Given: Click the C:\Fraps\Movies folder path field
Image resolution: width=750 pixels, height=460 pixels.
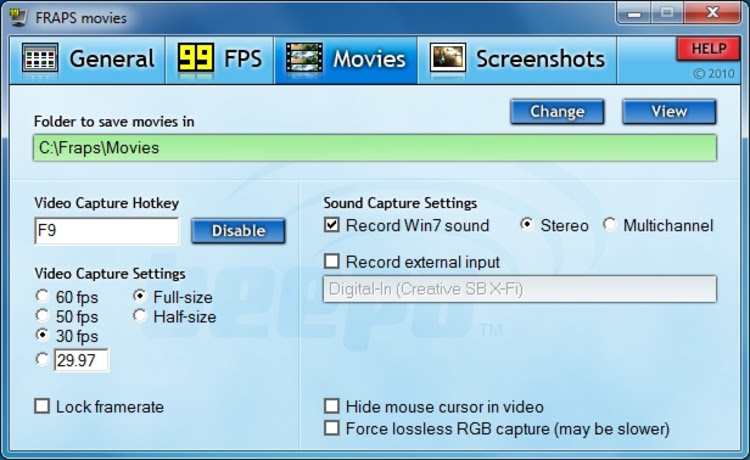Looking at the screenshot, I should (x=375, y=148).
